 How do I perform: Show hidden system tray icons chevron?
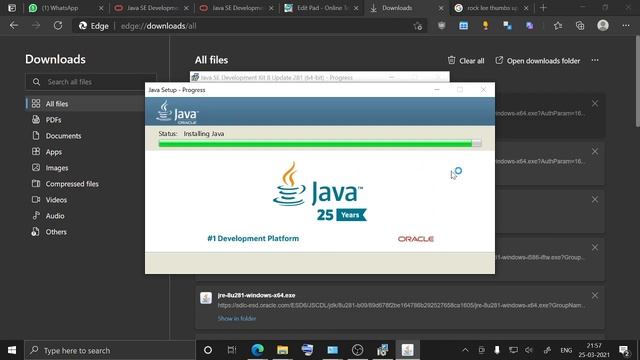point(465,350)
